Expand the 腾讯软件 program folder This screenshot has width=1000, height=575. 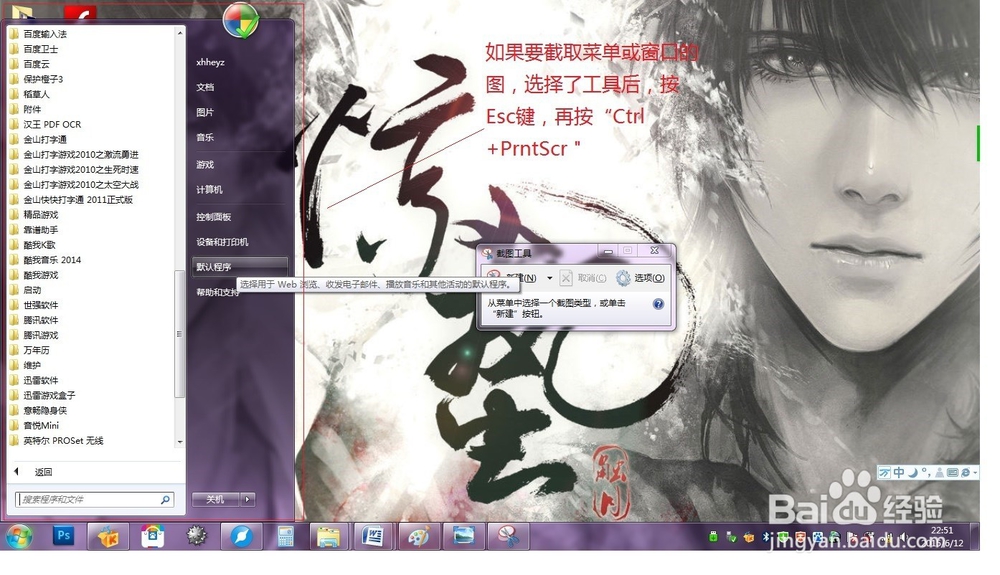pyautogui.click(x=40, y=320)
